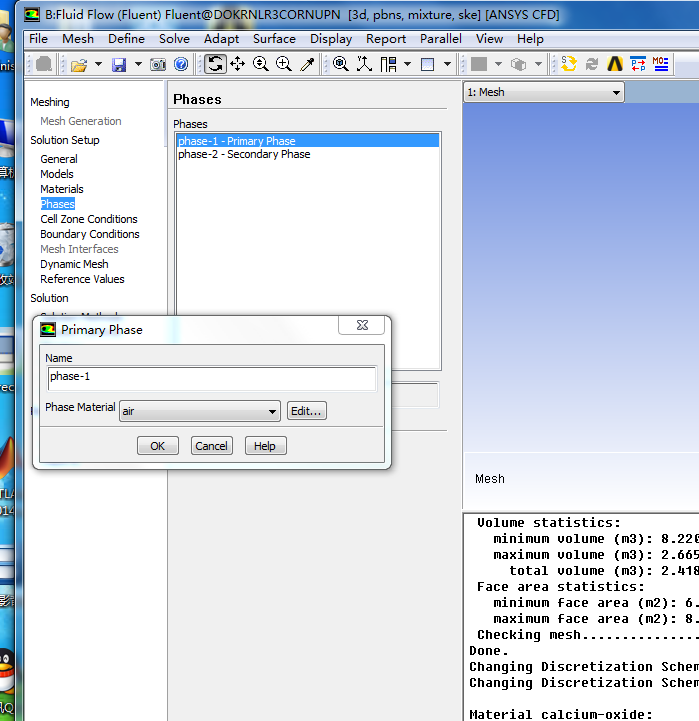Select Dynamic Mesh in the tree
Screen dimensions: 699x721
[74, 264]
